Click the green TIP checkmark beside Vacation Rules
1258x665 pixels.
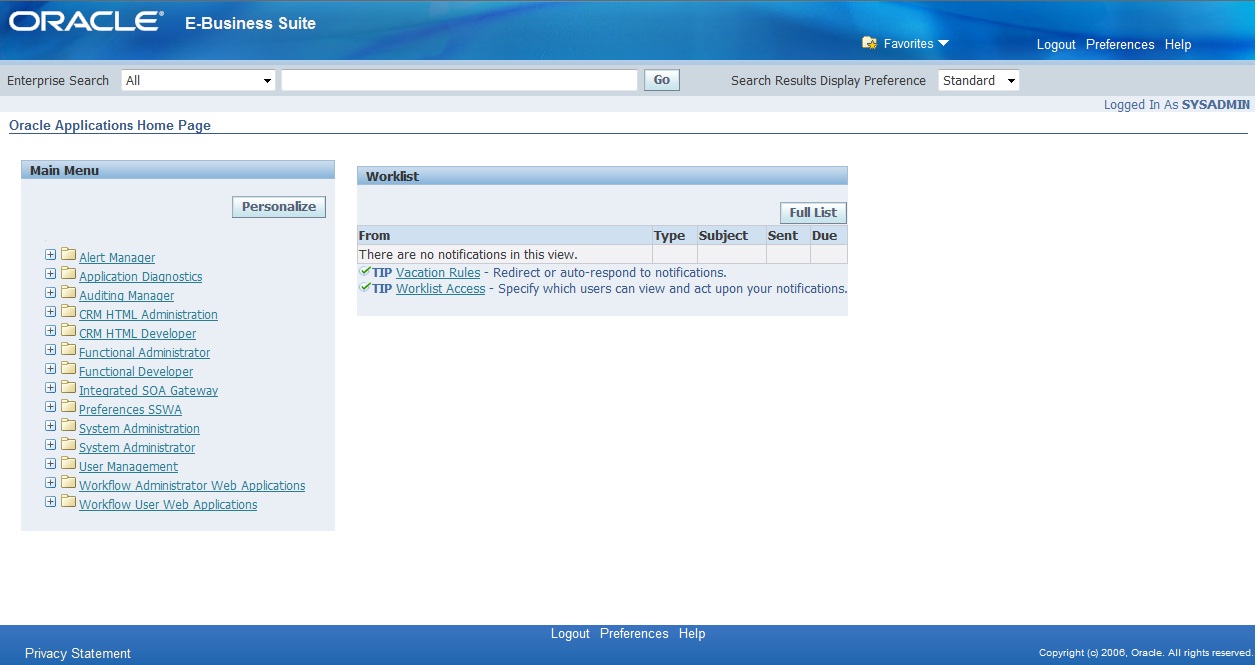coord(364,271)
